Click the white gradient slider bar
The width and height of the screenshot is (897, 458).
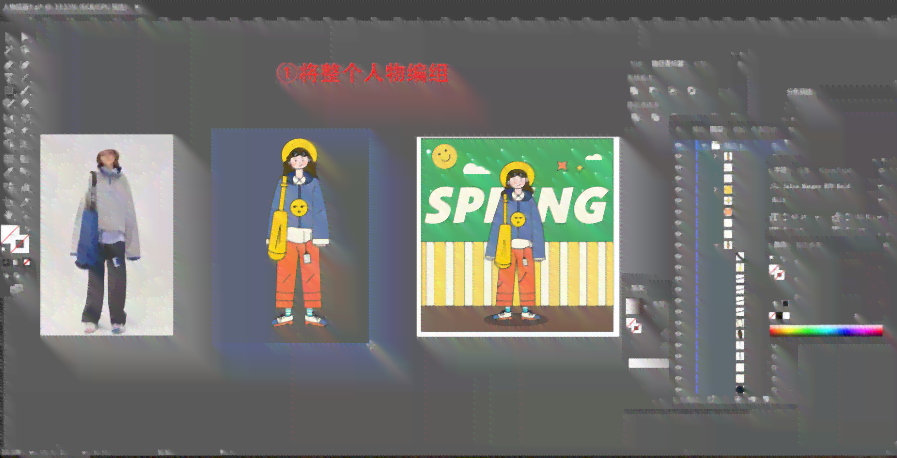[648, 363]
